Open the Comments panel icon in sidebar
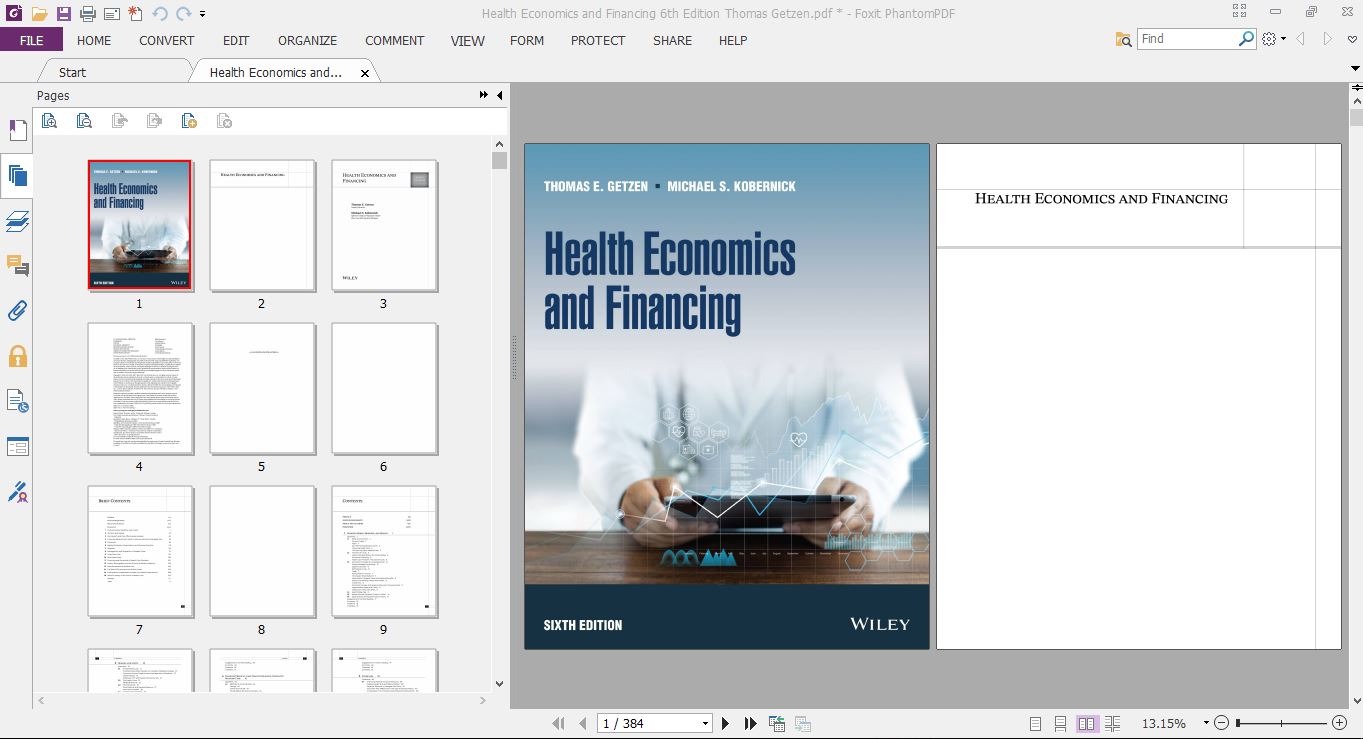The height and width of the screenshot is (739, 1363). pos(17,266)
